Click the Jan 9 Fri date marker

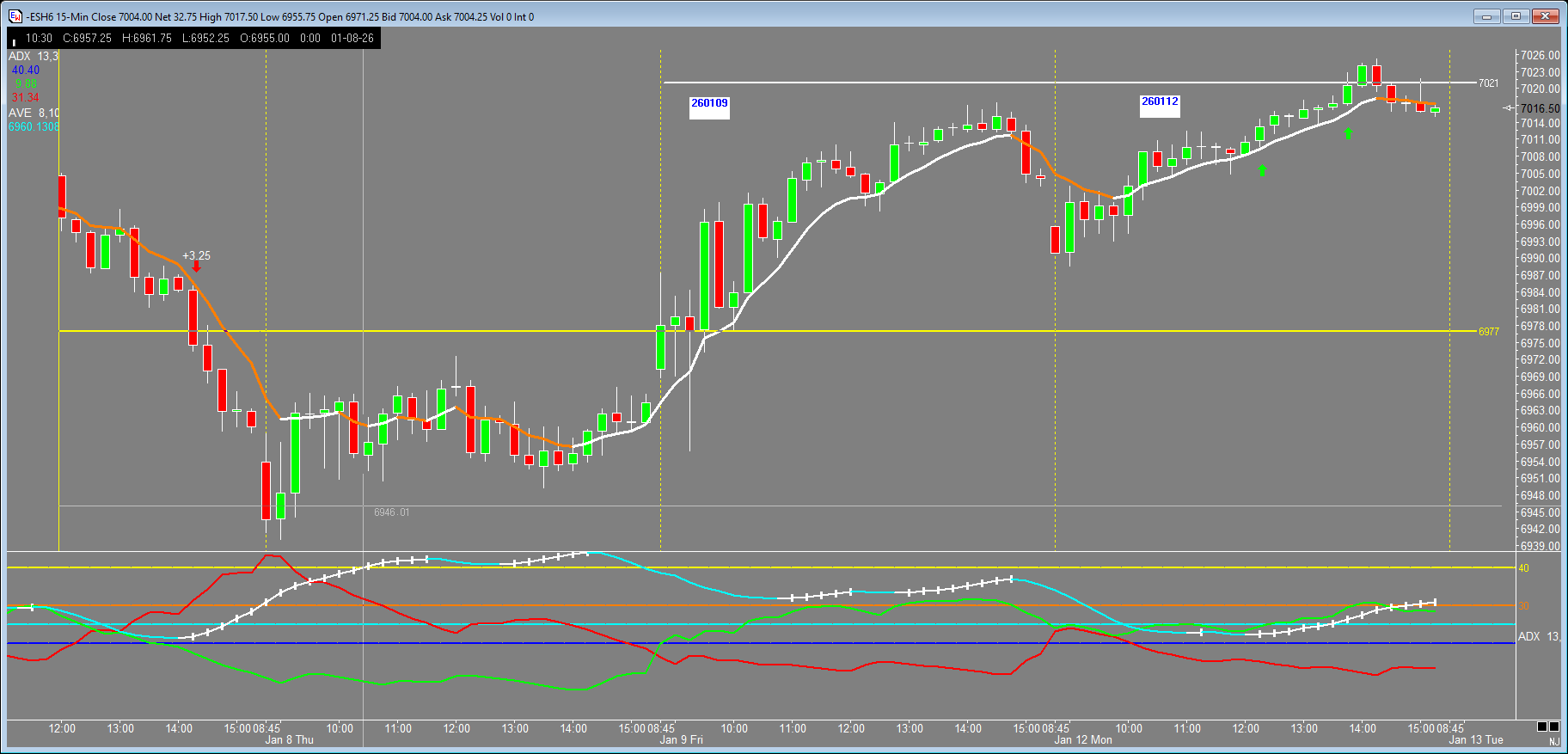click(681, 740)
